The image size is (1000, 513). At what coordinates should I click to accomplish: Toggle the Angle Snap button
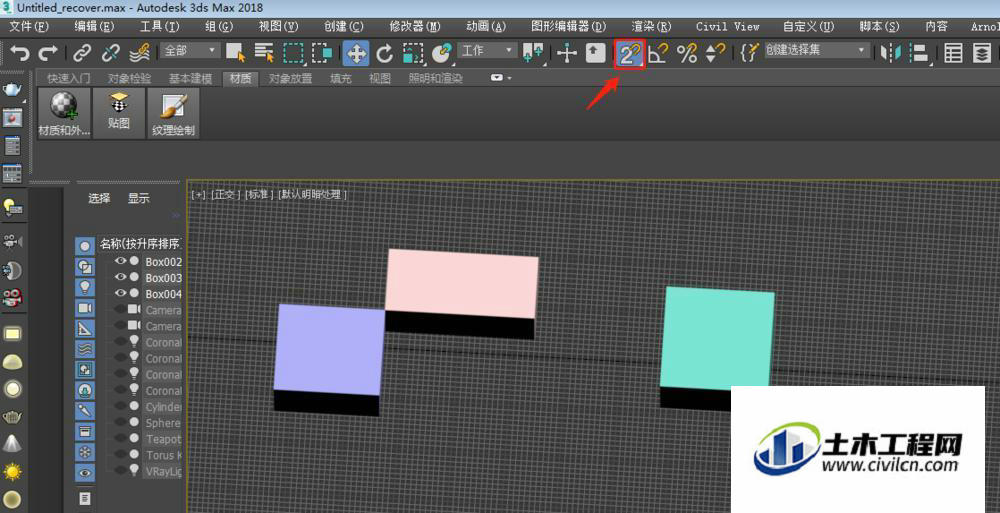[658, 52]
